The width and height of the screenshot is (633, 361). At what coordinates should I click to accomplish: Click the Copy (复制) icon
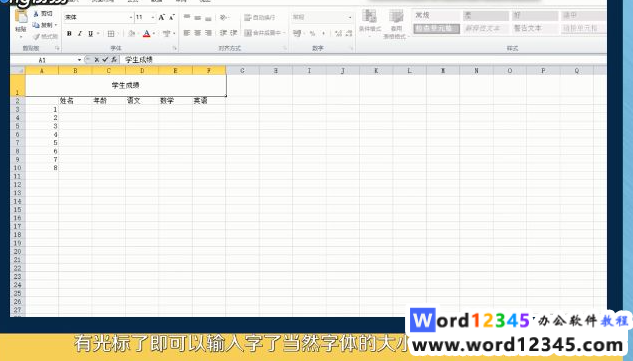coord(36,25)
